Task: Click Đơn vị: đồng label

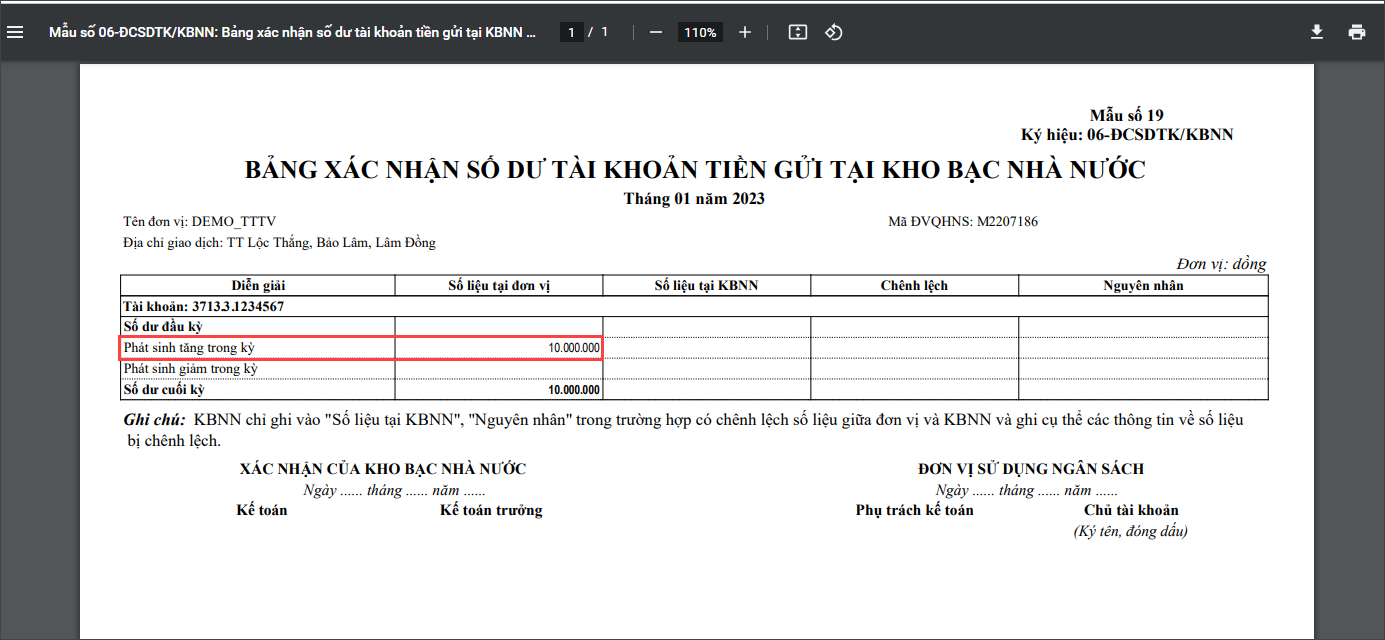Action: 1221,264
